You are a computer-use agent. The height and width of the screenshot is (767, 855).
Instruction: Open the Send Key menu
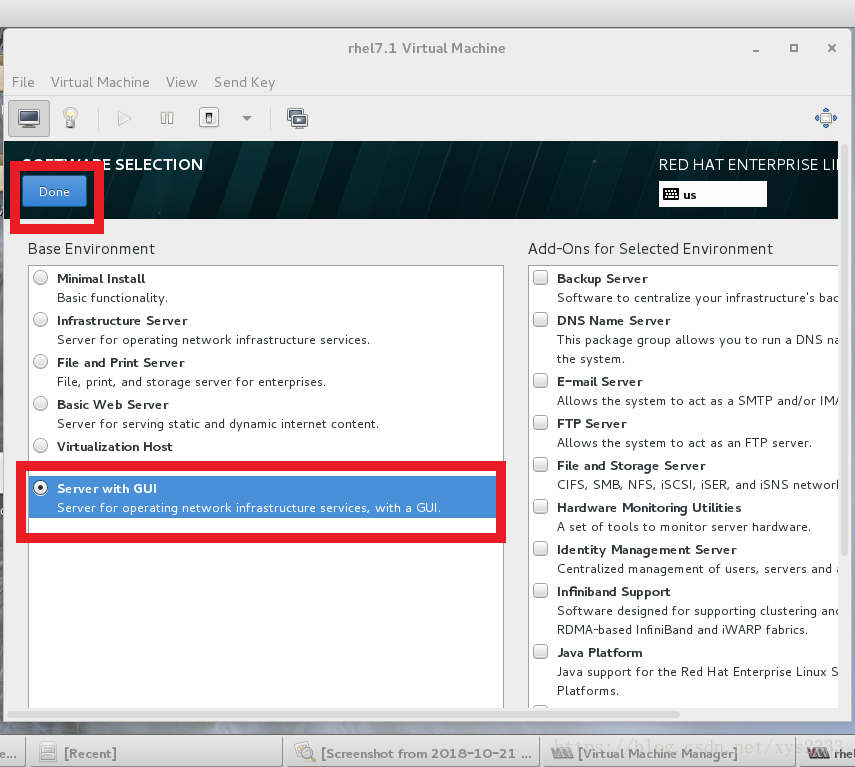click(244, 82)
